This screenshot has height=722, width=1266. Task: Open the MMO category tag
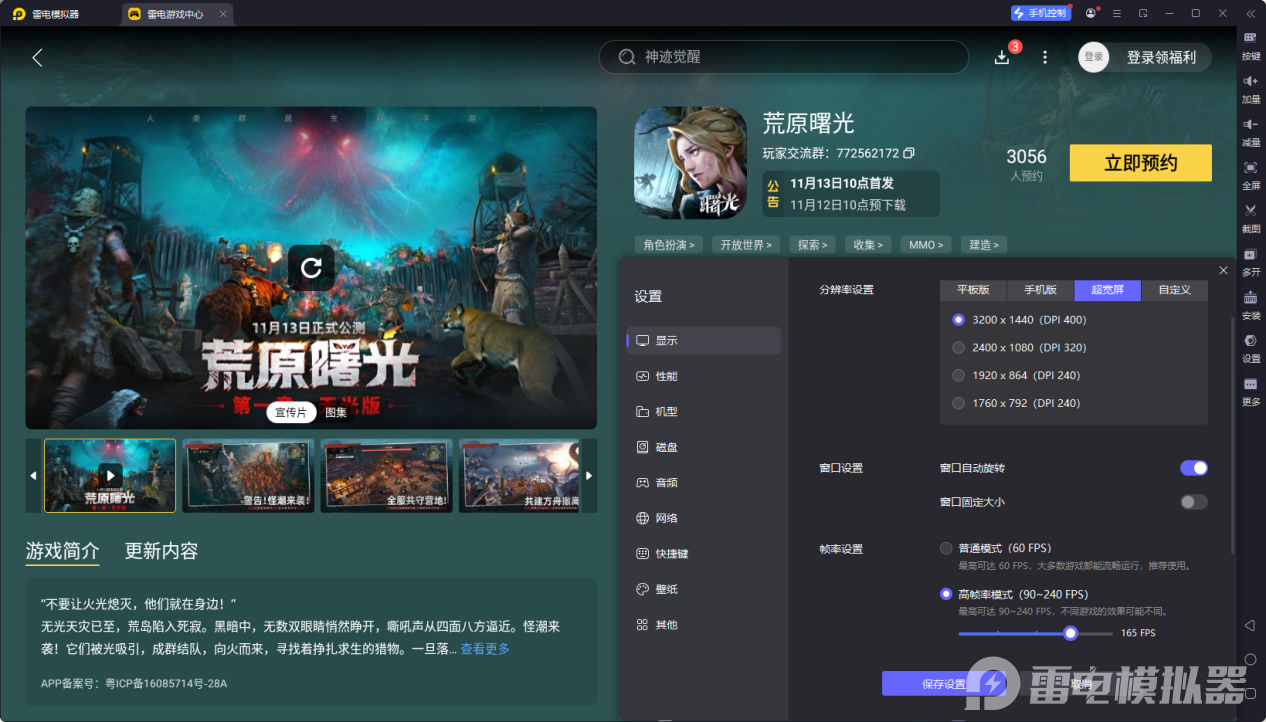click(925, 244)
